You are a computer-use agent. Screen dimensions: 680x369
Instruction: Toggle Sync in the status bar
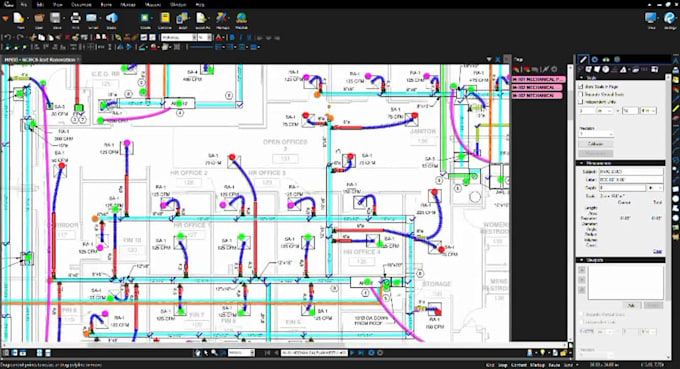click(567, 365)
